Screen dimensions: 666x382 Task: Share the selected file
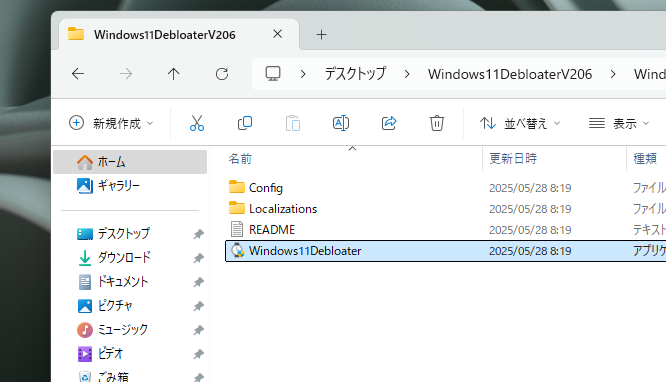tap(389, 123)
